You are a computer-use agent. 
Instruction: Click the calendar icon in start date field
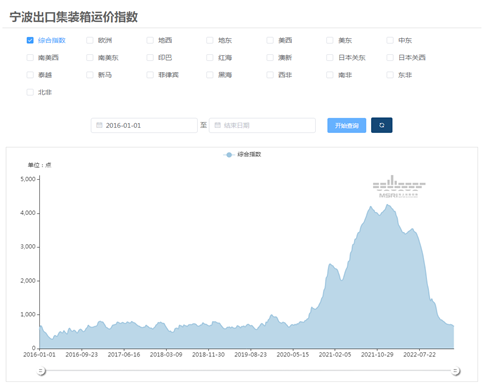click(99, 125)
